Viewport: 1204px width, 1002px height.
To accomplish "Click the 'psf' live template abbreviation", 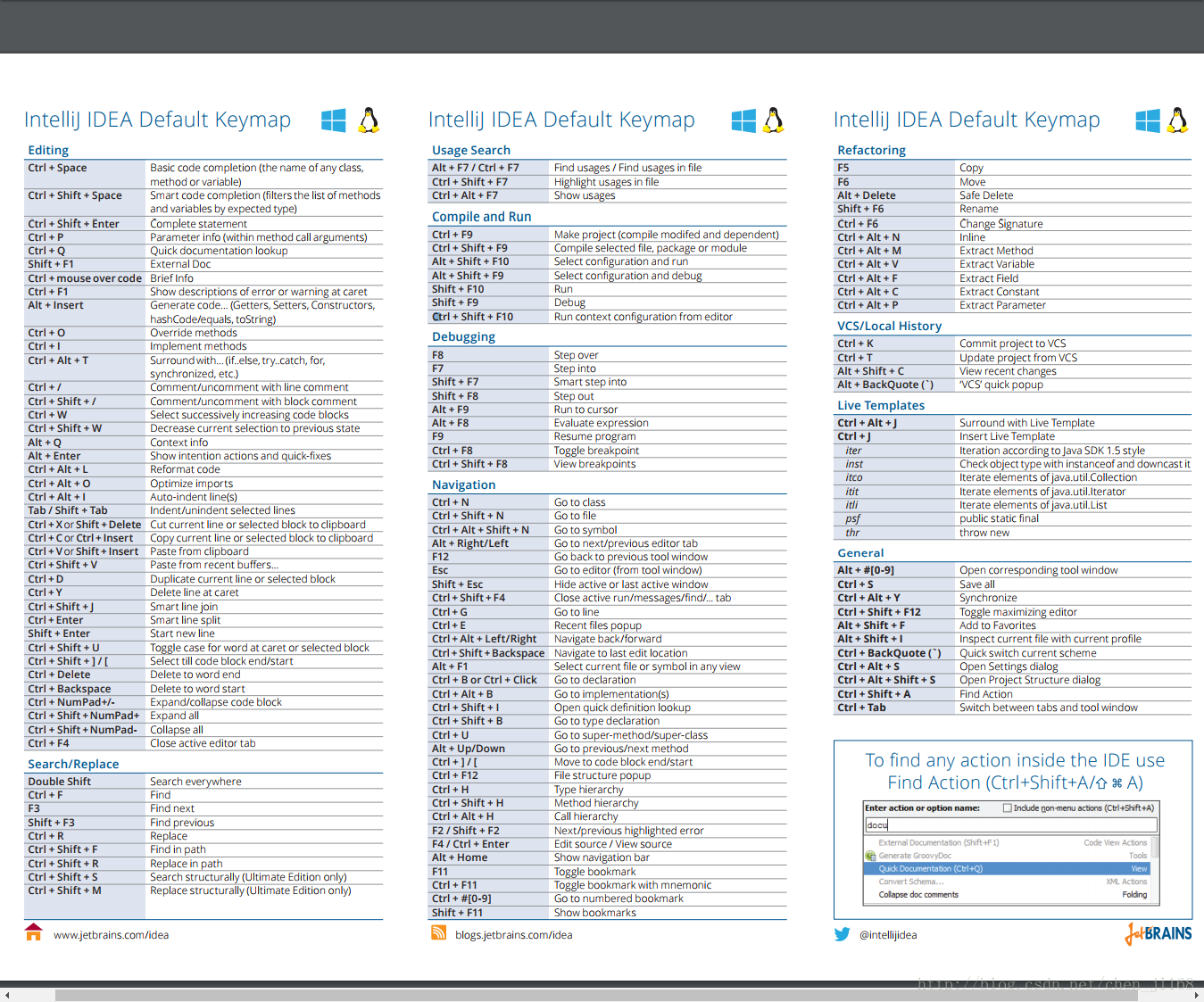I will (x=853, y=518).
